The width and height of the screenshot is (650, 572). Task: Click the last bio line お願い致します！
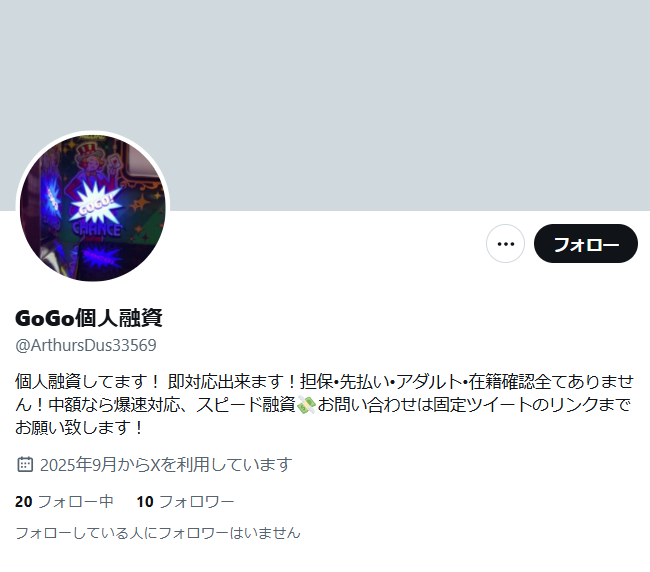[80, 428]
